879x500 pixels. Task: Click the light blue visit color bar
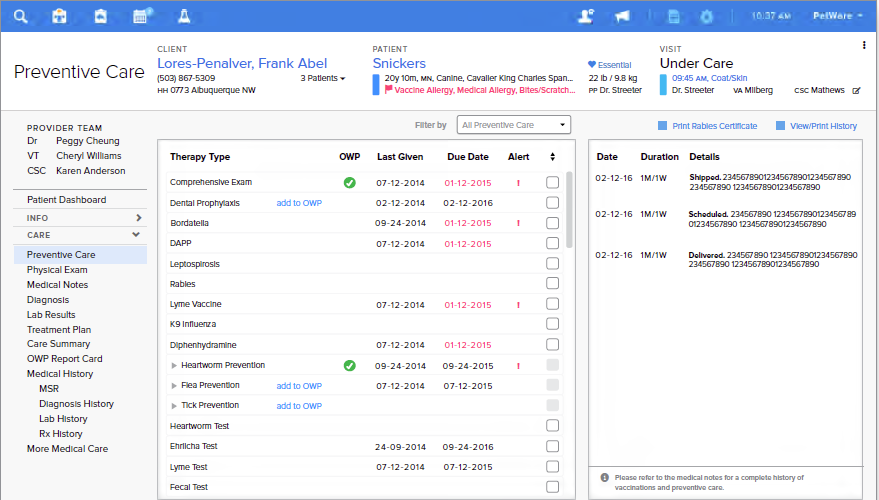tap(663, 85)
